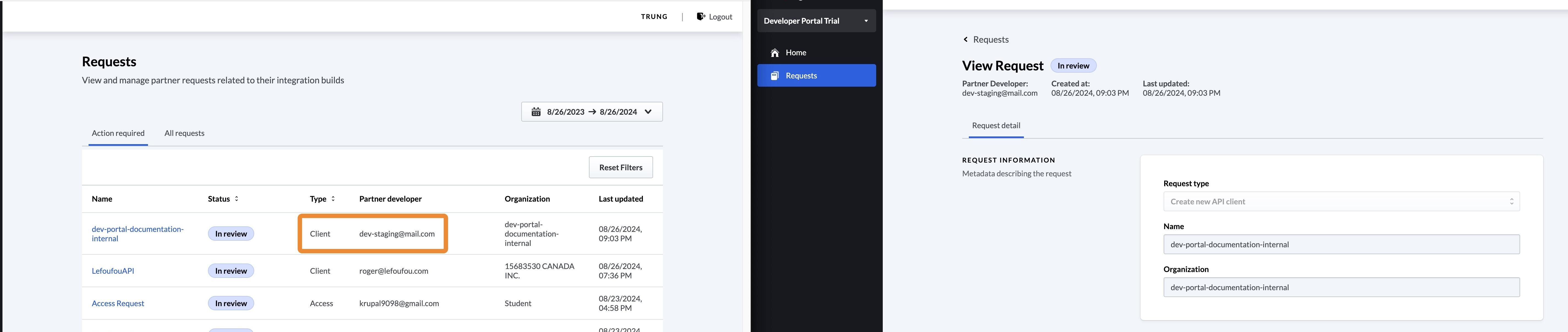
Task: Open the dev-portal-documentation-internal request link
Action: click(137, 234)
